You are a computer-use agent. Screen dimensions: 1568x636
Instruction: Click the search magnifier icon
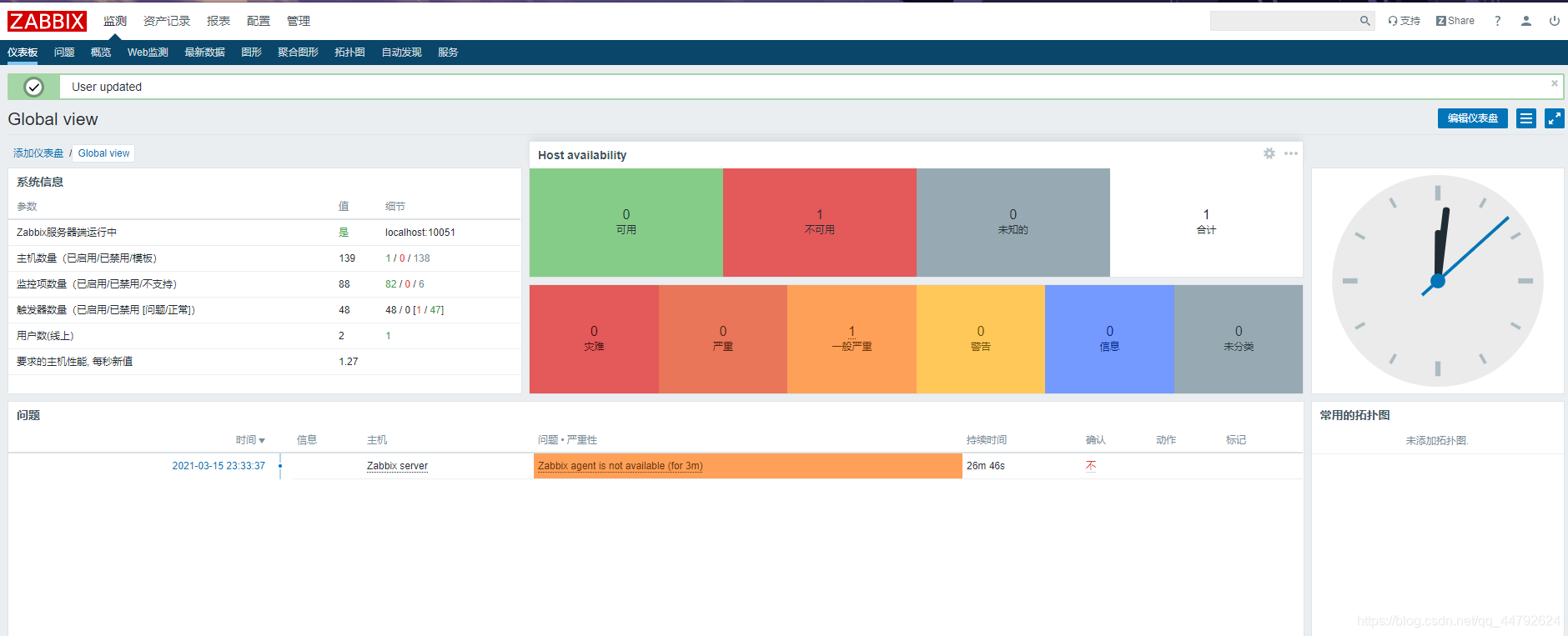(x=1364, y=21)
